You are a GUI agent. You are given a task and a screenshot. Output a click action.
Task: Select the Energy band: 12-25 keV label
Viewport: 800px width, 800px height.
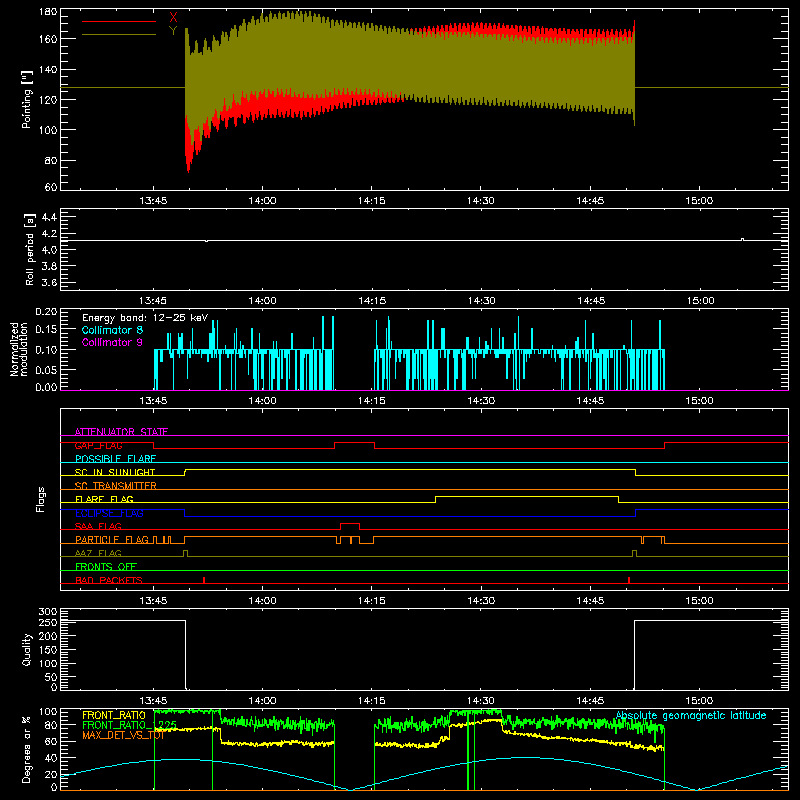click(x=145, y=318)
